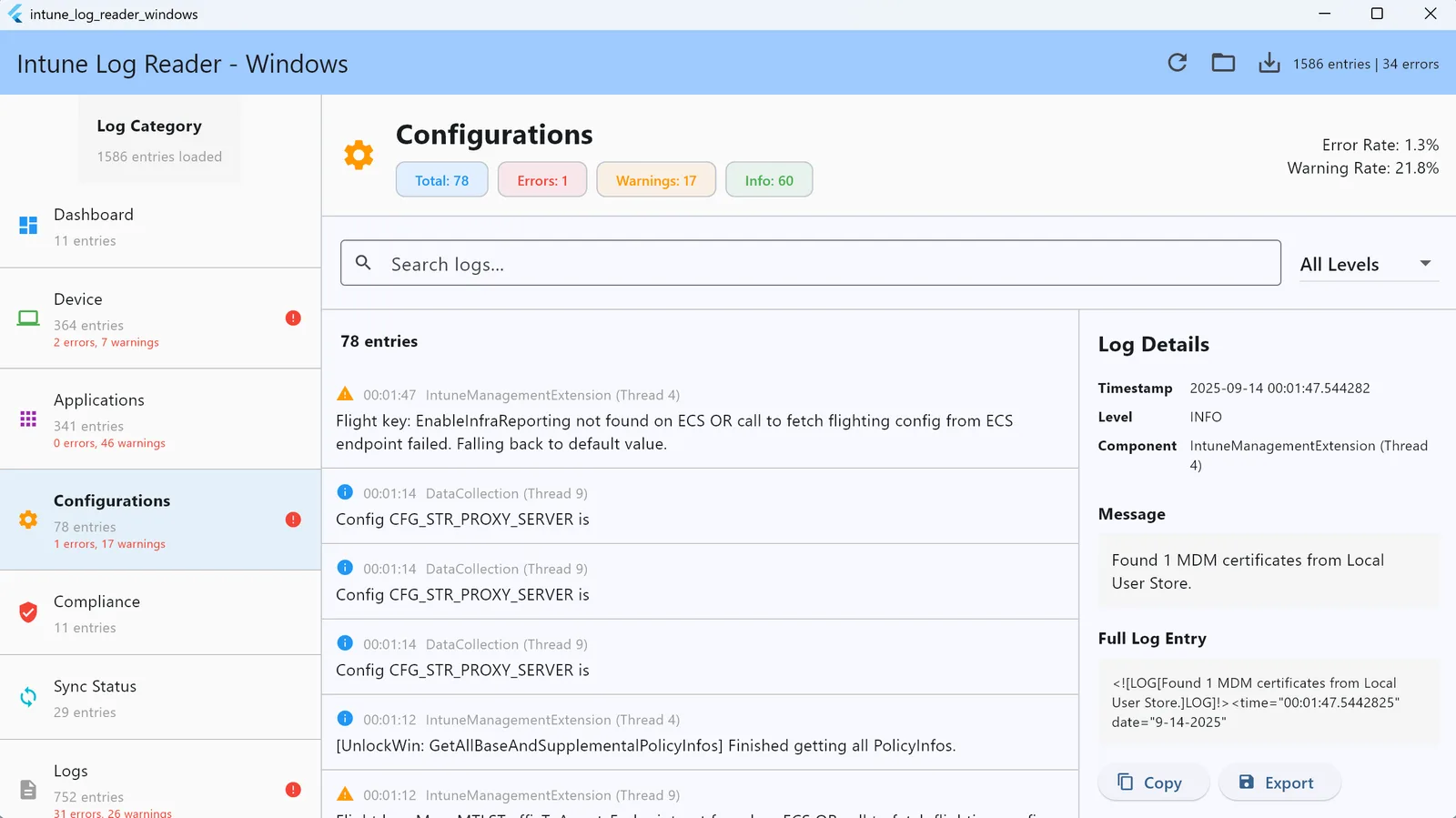Click the Full Log Entry text box
Viewport: 1456px width, 818px height.
coord(1269,702)
